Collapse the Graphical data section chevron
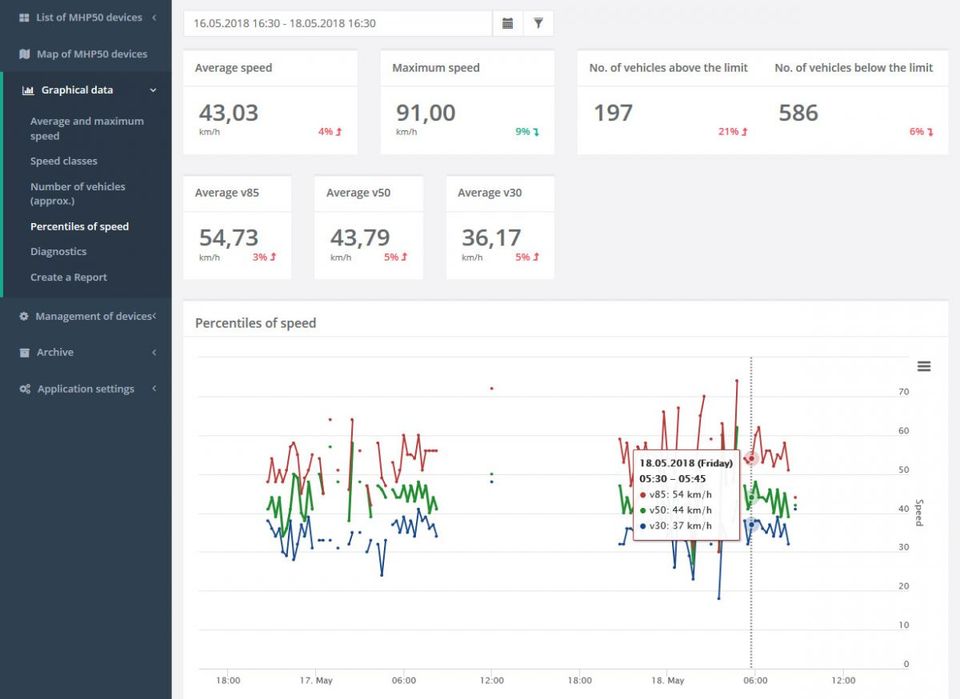Screen dimensions: 960x699 pyautogui.click(x=153, y=91)
